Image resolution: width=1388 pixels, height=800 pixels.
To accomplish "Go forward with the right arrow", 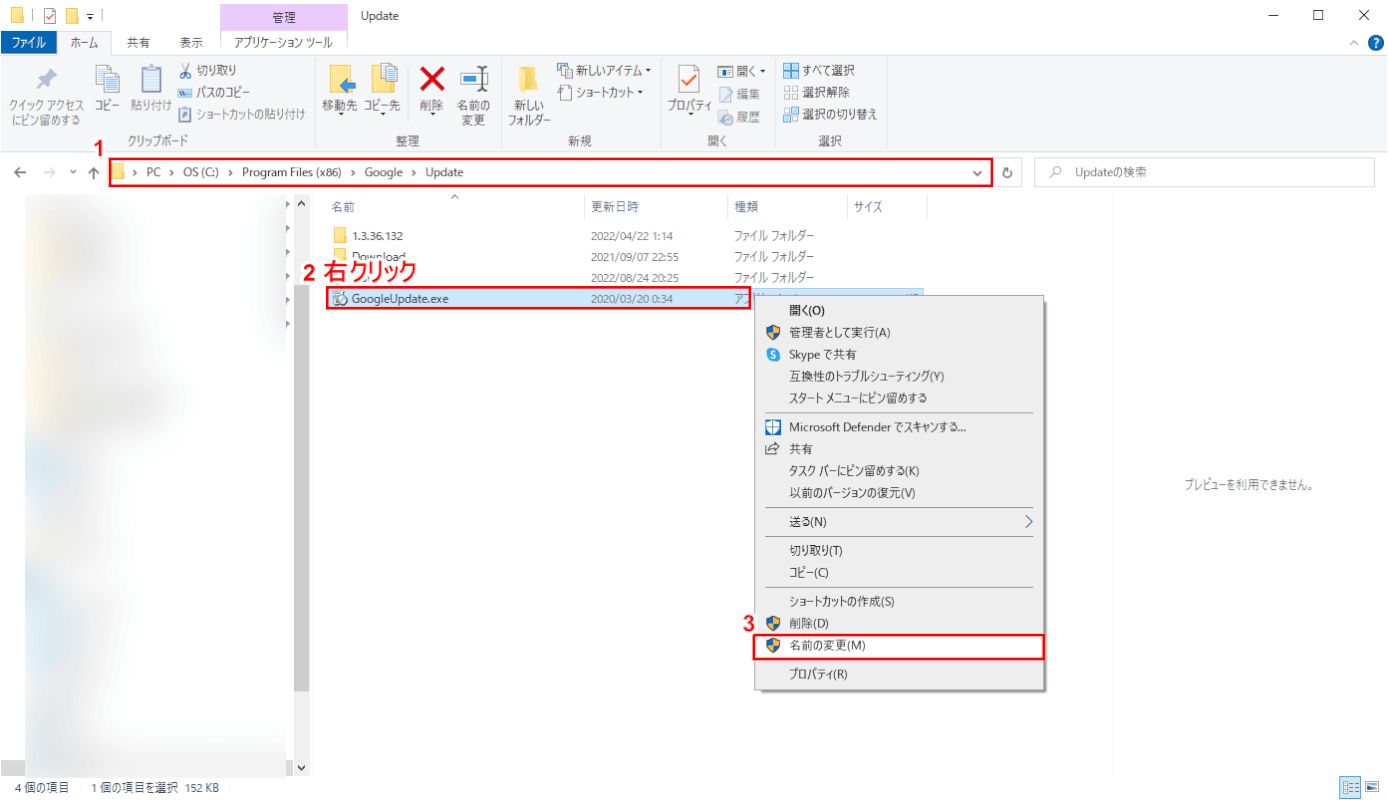I will pos(50,172).
